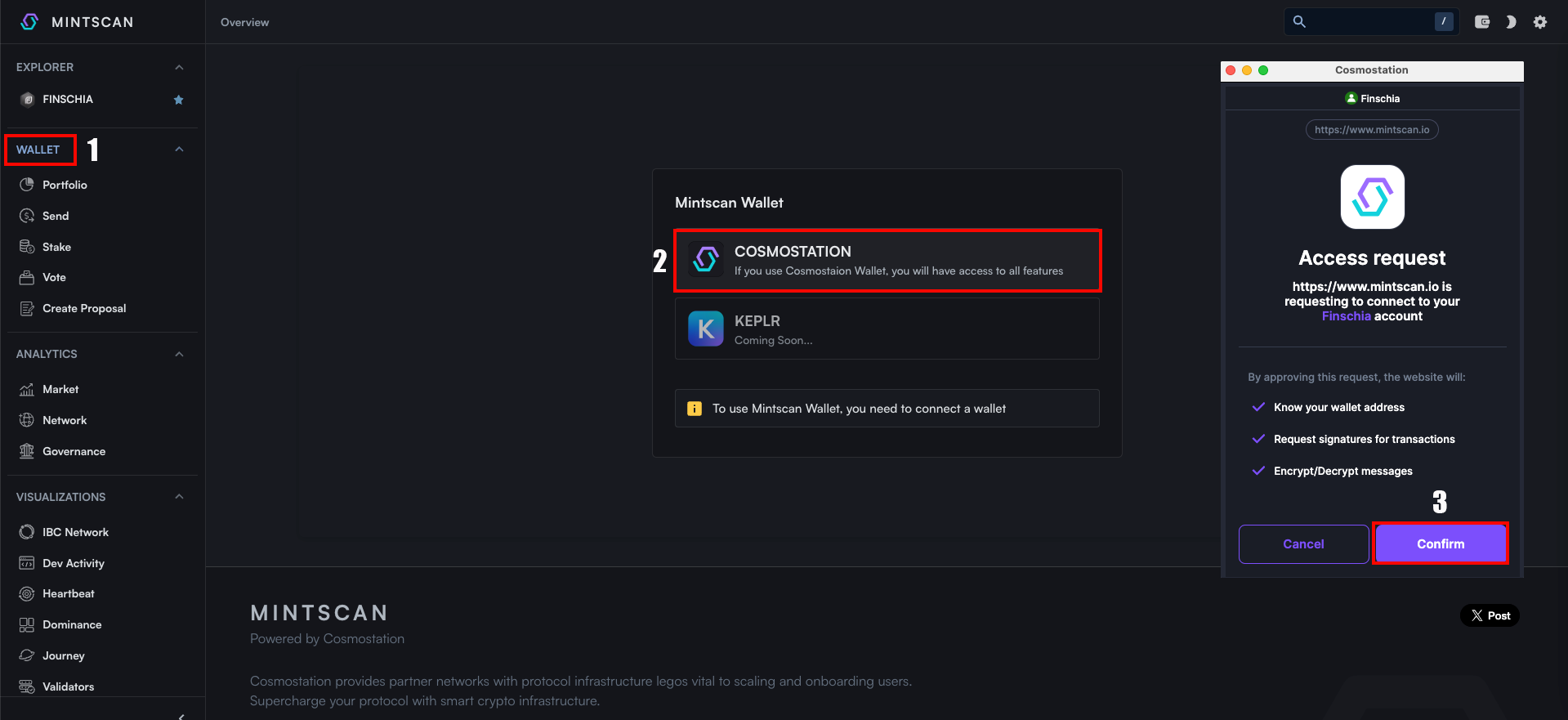Click the Market chart icon

click(27, 389)
